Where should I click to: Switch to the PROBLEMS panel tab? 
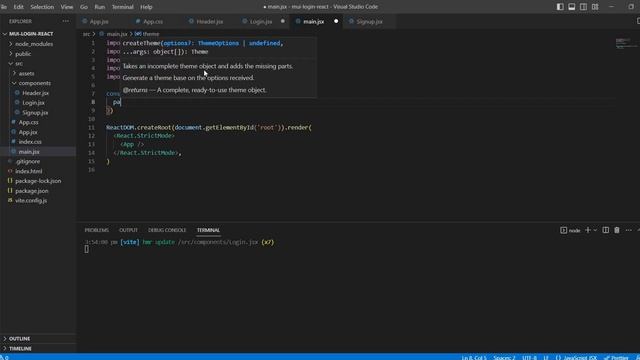97,230
